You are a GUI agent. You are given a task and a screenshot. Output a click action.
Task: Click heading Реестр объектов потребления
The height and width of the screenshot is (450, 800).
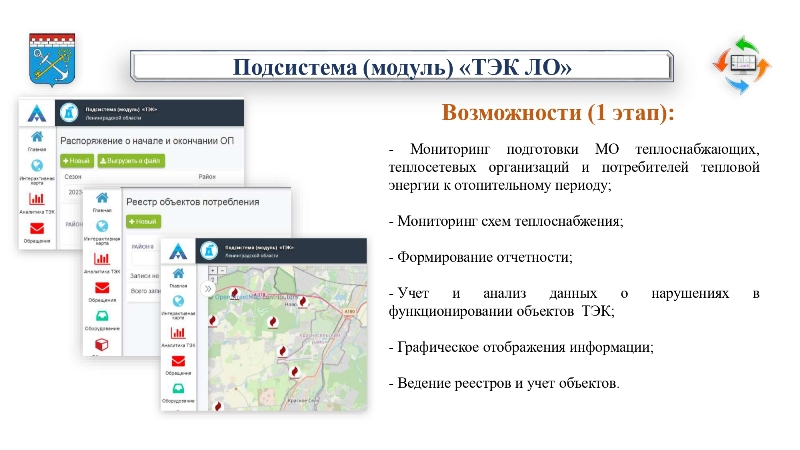(193, 202)
